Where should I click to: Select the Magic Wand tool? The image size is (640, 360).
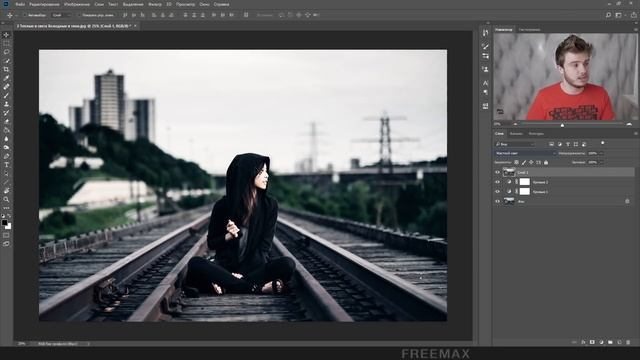point(6,60)
